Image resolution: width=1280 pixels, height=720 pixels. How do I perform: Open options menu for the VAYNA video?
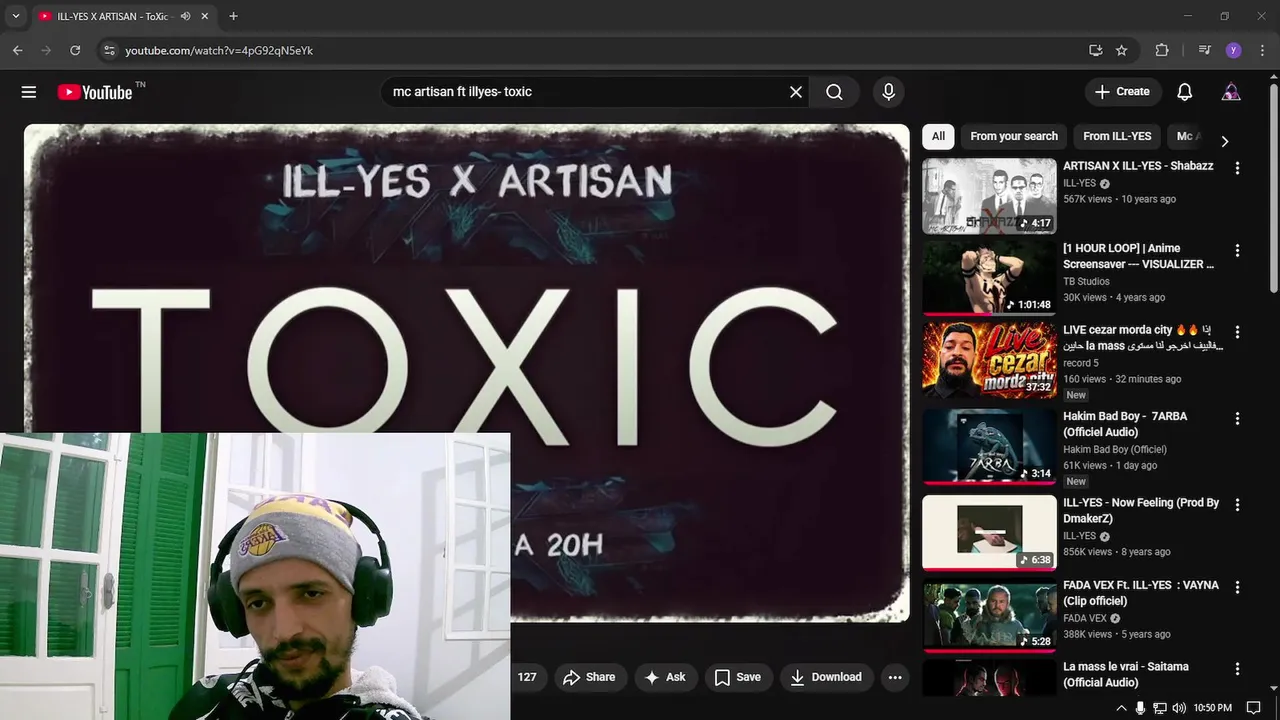(1237, 587)
